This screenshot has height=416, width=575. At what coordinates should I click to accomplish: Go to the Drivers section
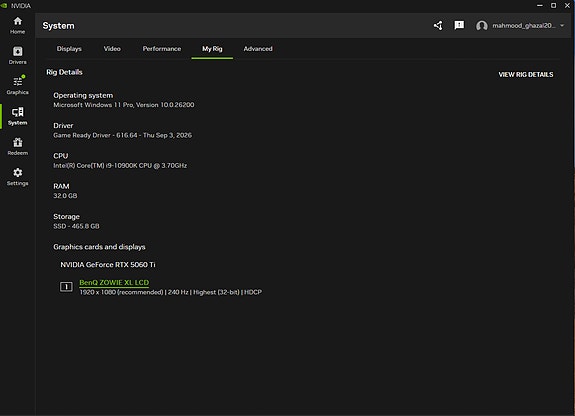point(17,55)
